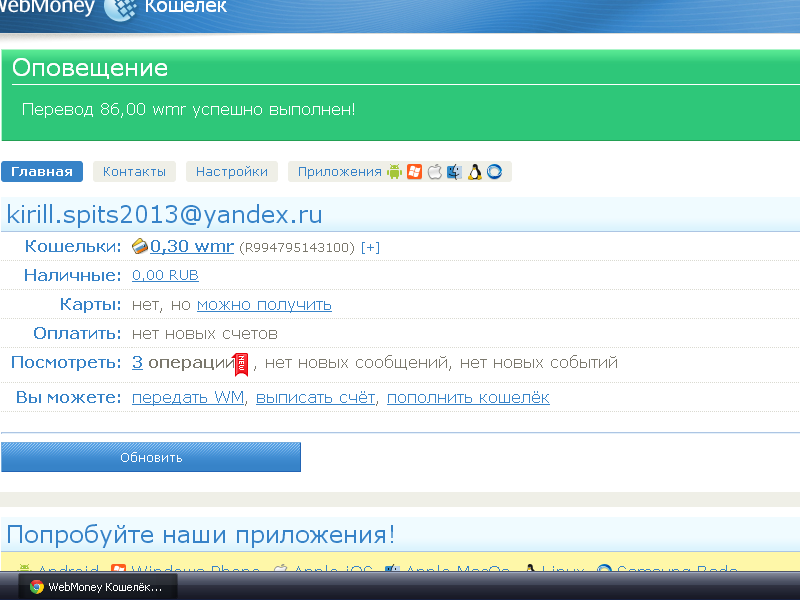Click the передать WM link
800x600 pixels.
click(x=188, y=397)
